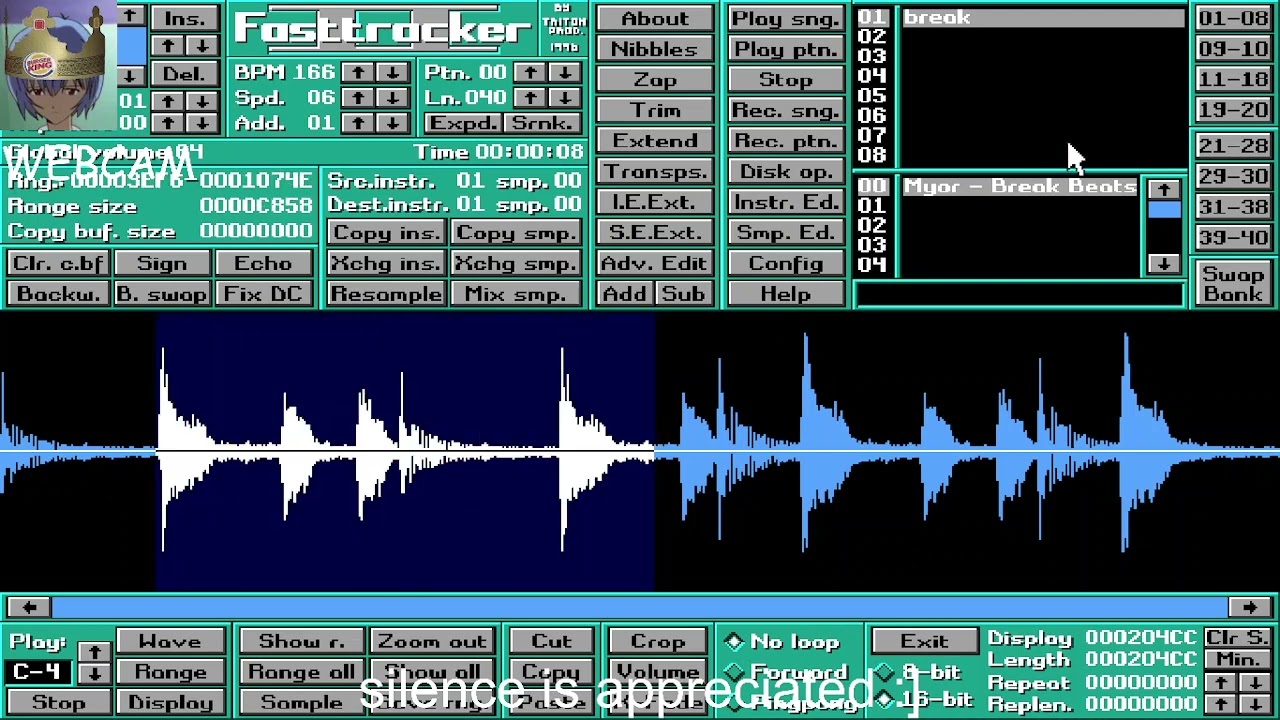Switch to instrument bank 29-30
1280x720 pixels.
(1233, 176)
